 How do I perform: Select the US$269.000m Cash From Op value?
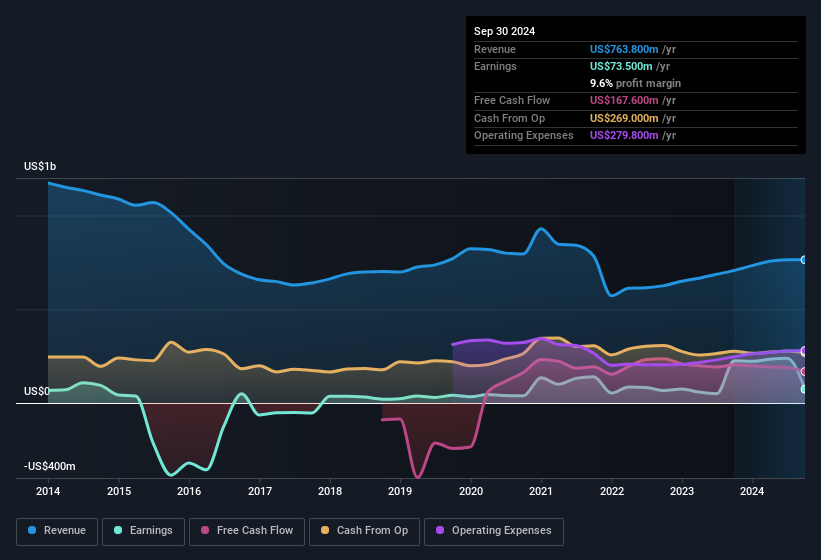tap(624, 118)
